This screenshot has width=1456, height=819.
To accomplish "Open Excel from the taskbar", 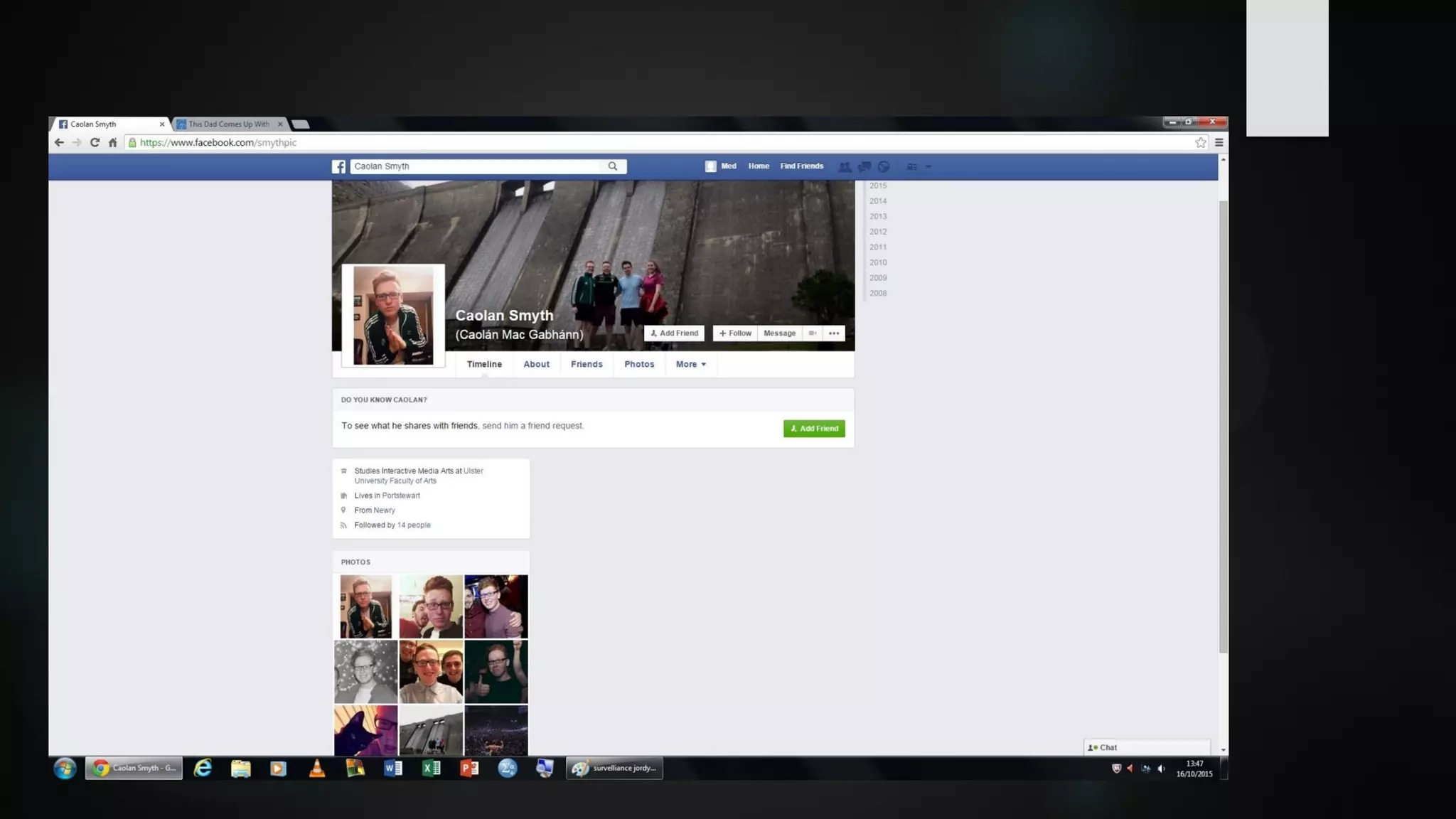I will pyautogui.click(x=431, y=768).
